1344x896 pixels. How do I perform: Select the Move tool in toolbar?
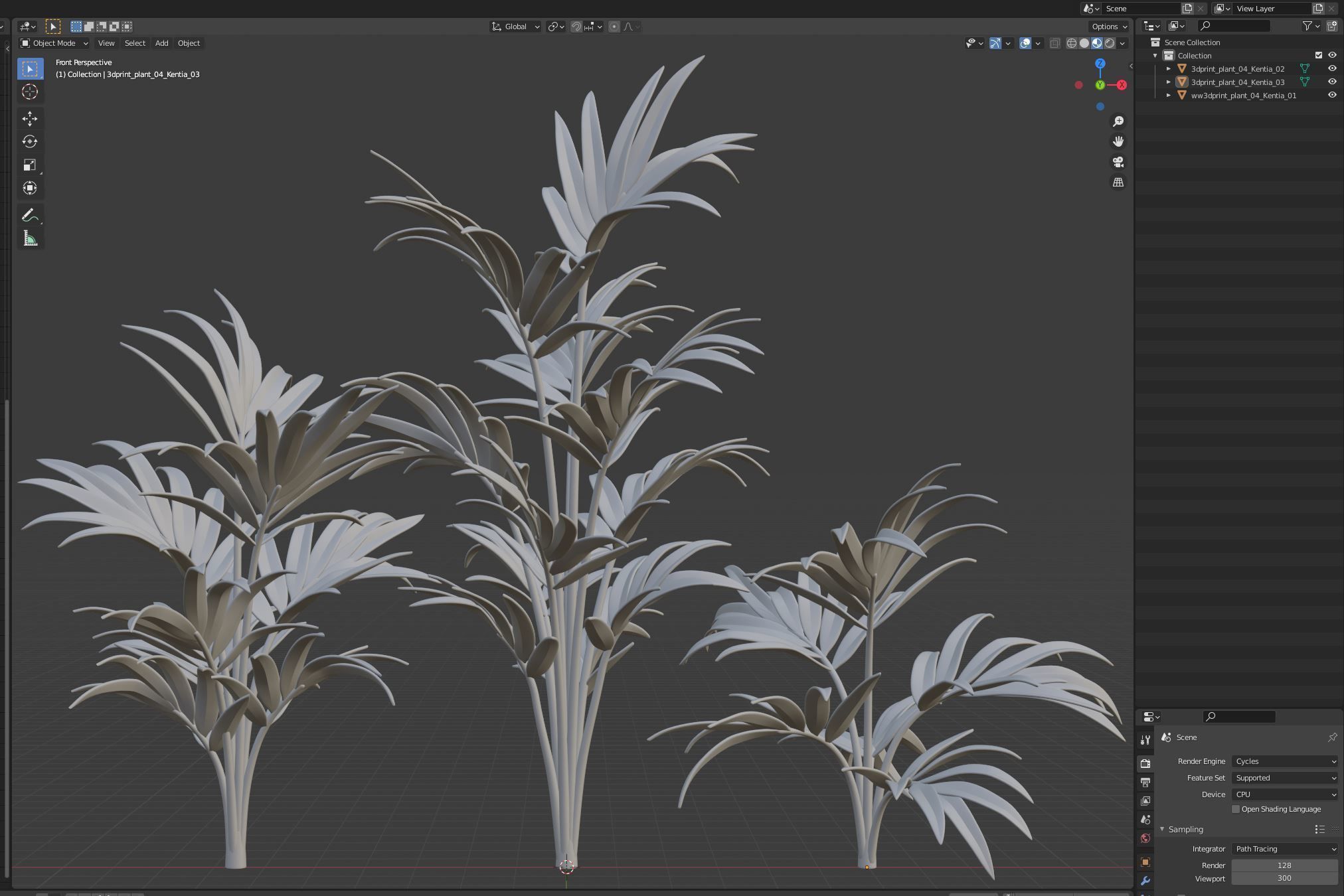click(29, 119)
